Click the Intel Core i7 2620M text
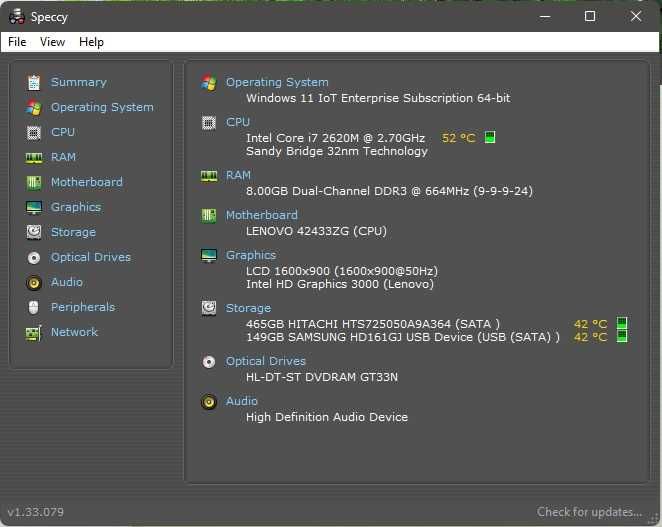Viewport: 662px width, 527px height. pyautogui.click(x=335, y=138)
